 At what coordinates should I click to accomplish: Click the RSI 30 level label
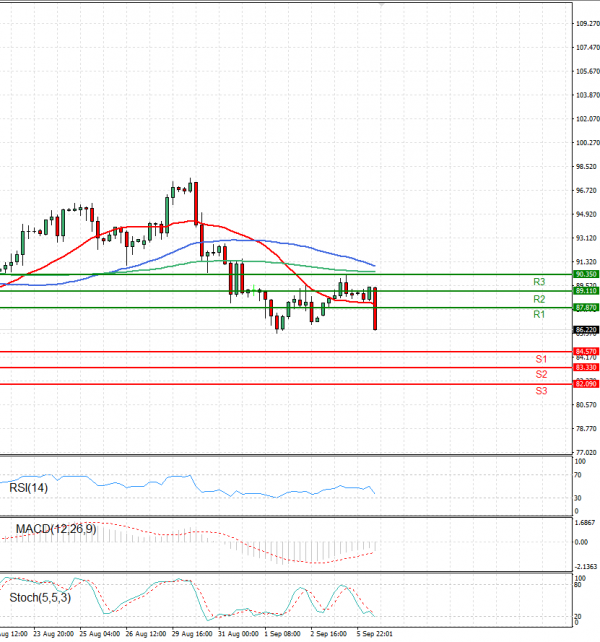[578, 498]
